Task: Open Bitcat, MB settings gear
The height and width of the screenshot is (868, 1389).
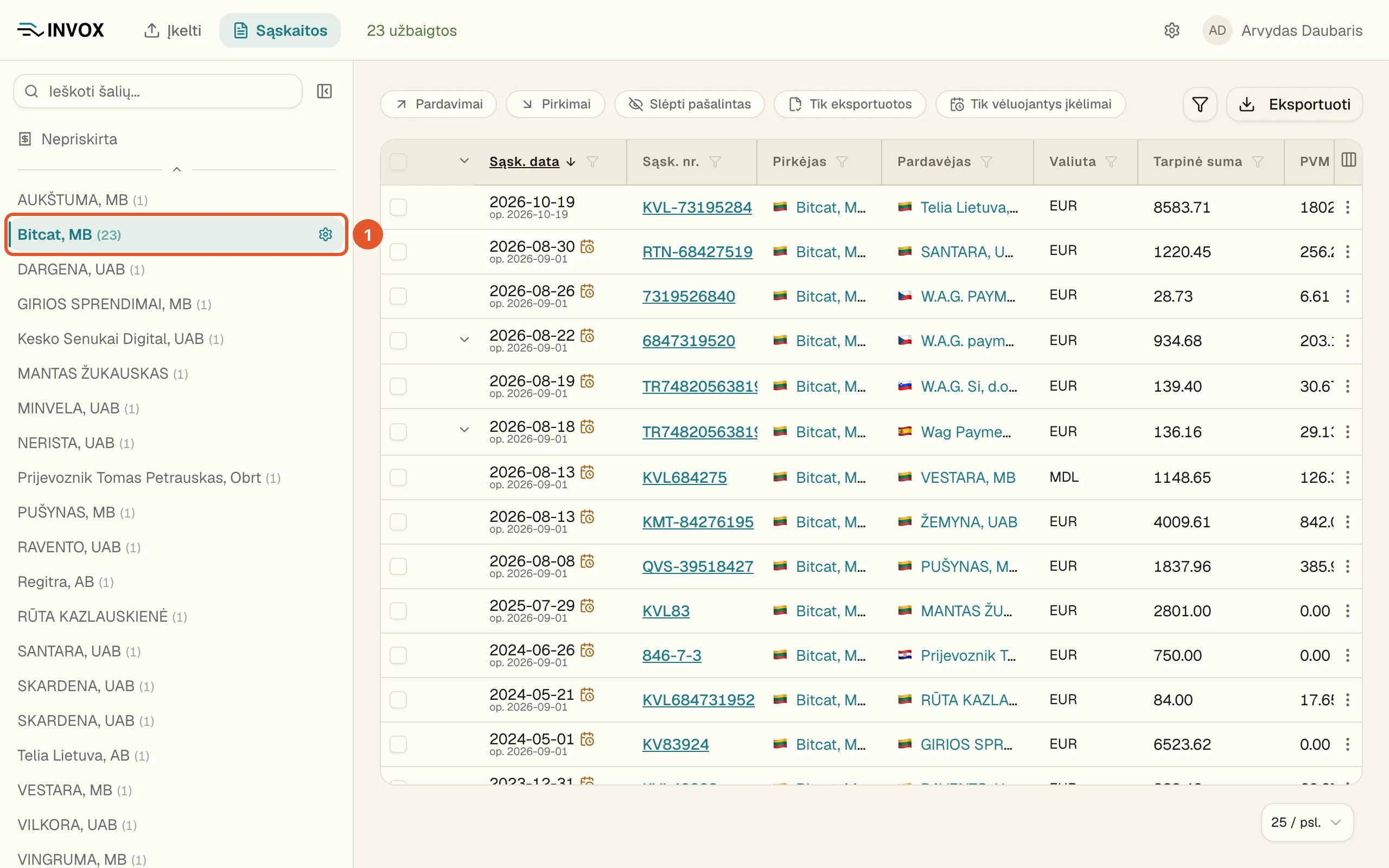Action: [326, 234]
